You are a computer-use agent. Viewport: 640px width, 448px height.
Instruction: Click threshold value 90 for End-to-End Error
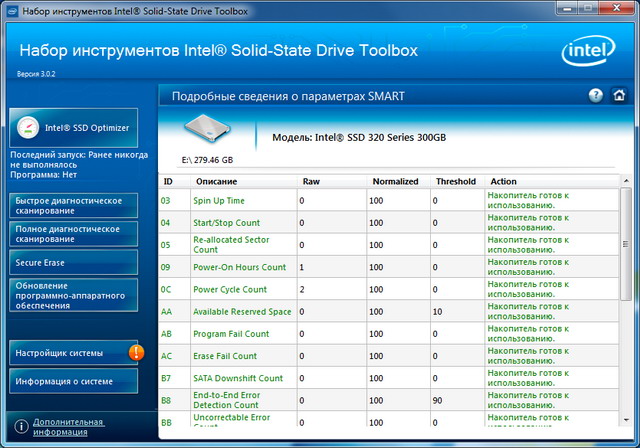(x=437, y=400)
